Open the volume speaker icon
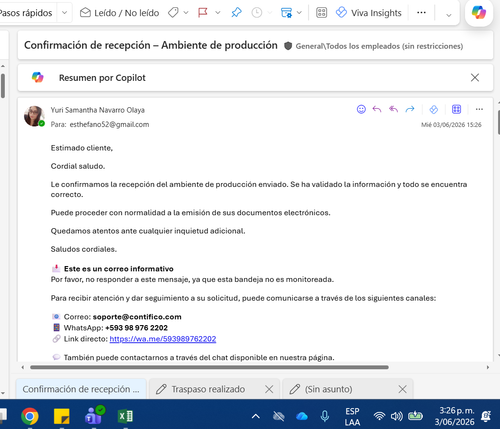500x429 pixels. coord(397,416)
